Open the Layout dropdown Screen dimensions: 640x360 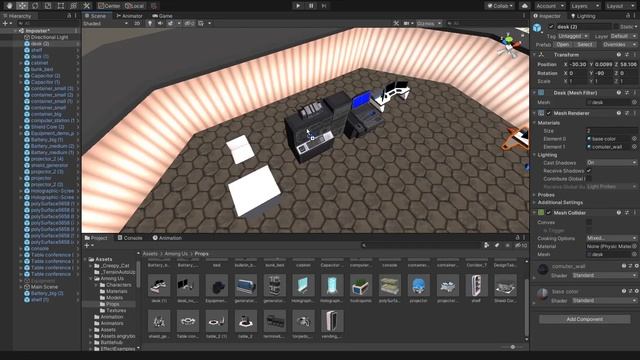pos(620,6)
